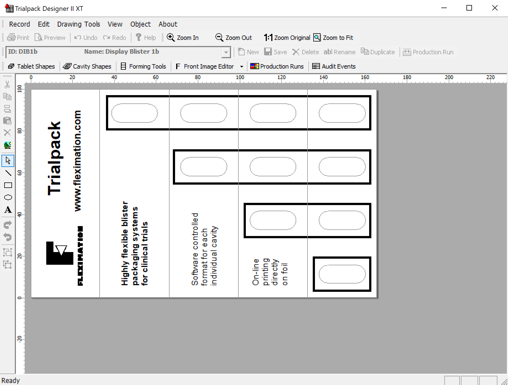Screen dimensions: 508x385
Task: Open Cavity Shapes
Action: (x=87, y=66)
